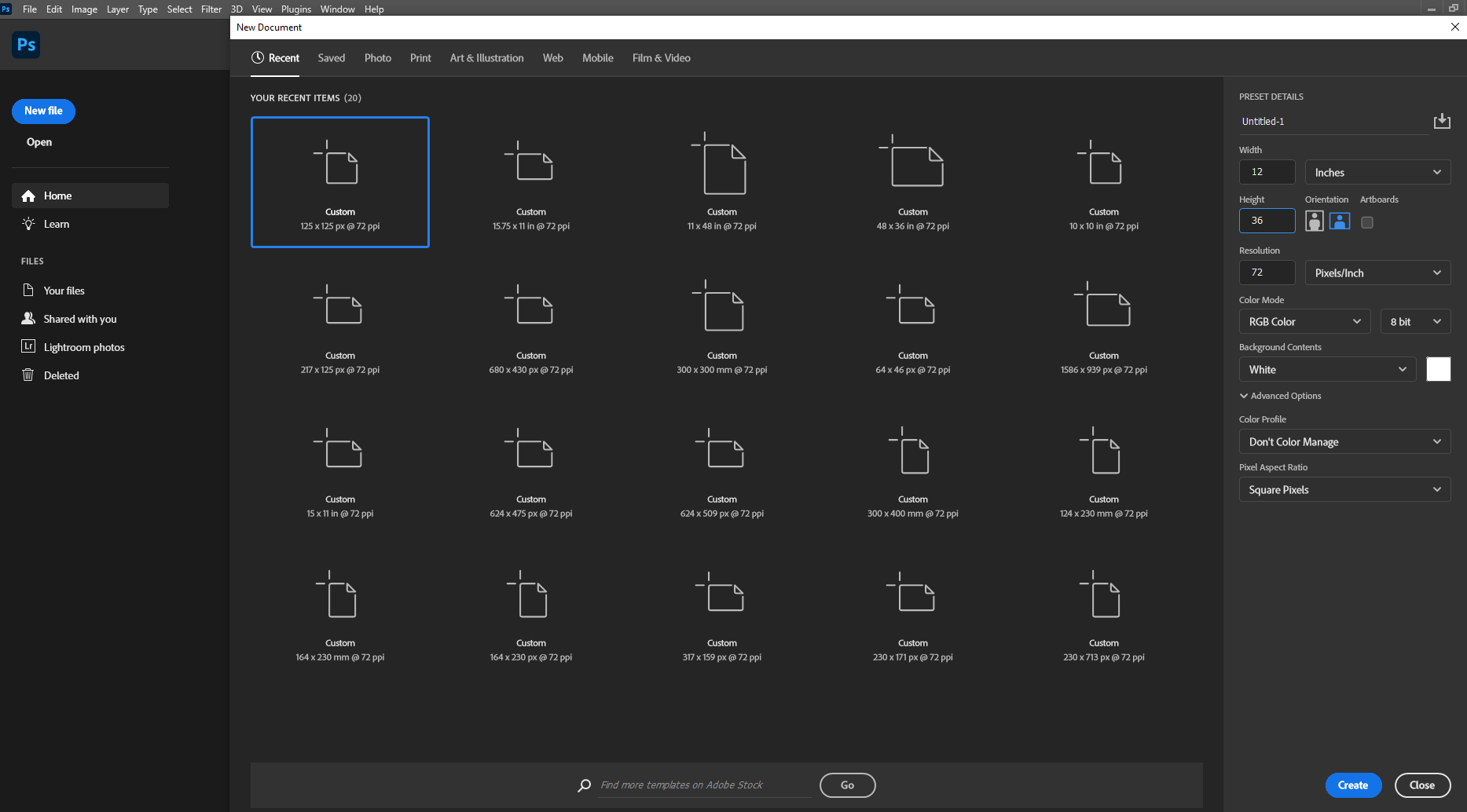Click the save document preset icon
Viewport: 1467px width, 812px height.
(1442, 121)
